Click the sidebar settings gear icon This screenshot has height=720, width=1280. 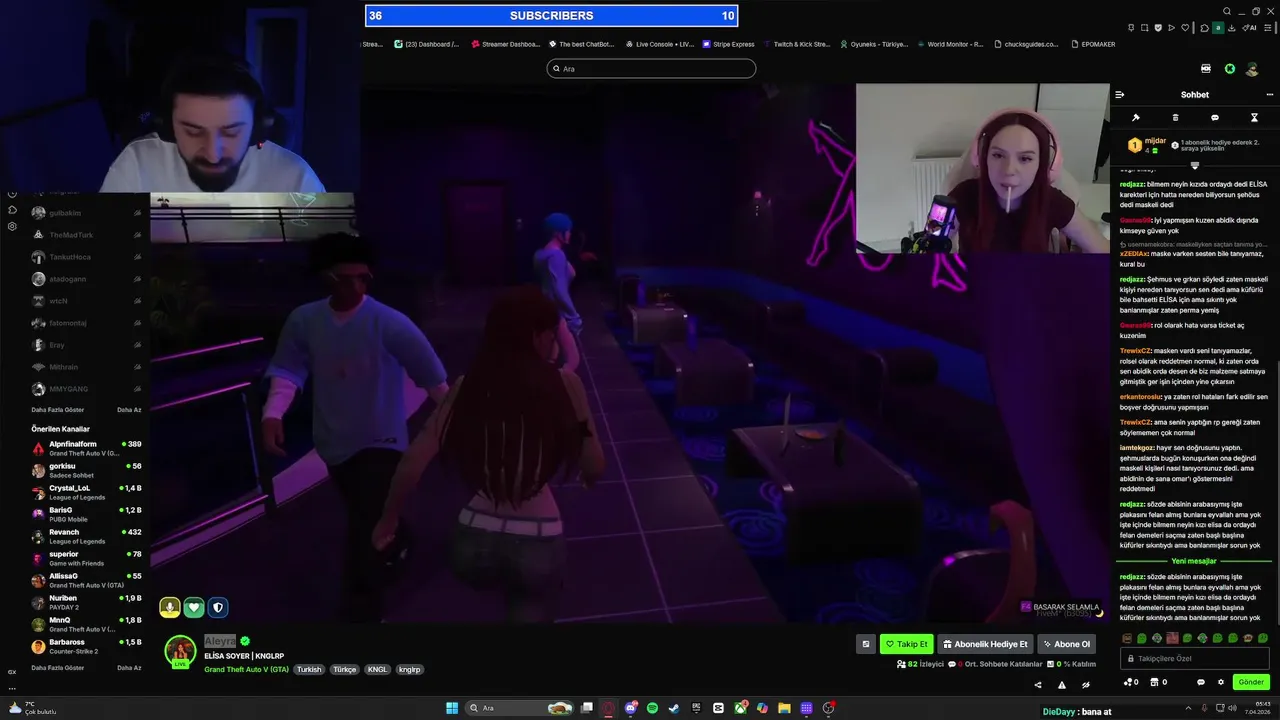pyautogui.click(x=12, y=226)
